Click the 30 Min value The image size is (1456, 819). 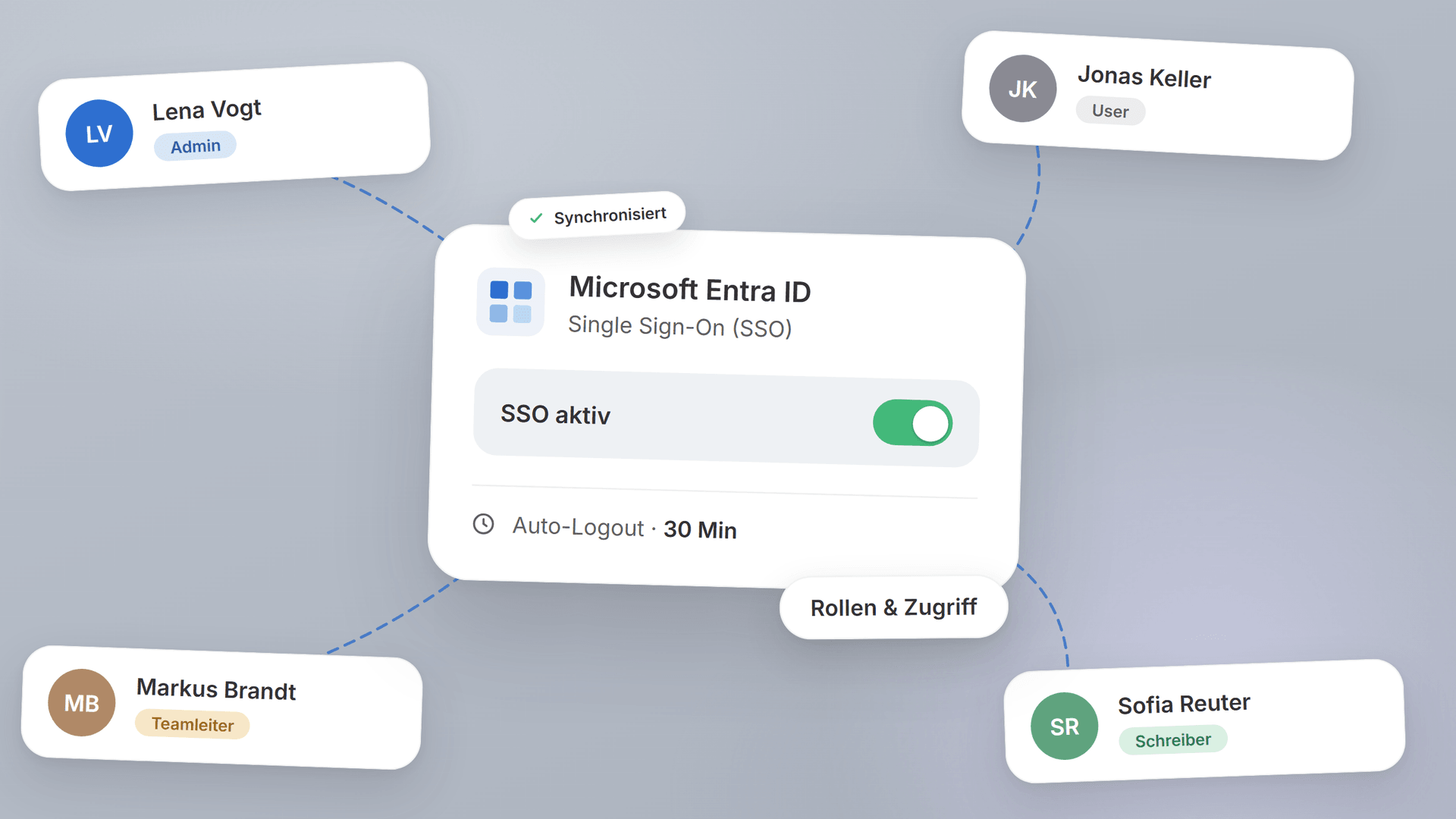(700, 529)
